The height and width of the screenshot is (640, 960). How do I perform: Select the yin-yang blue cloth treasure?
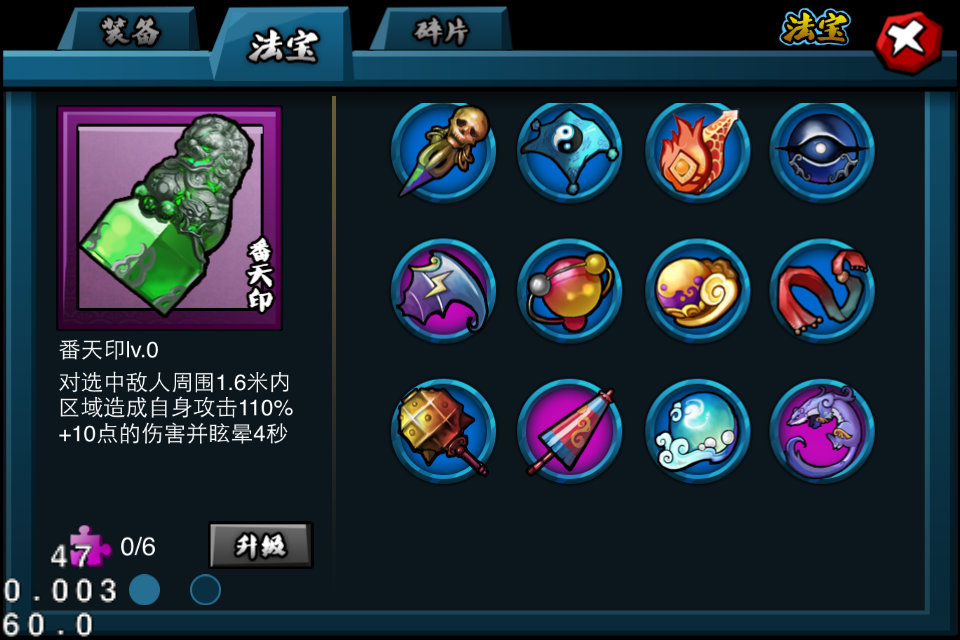click(569, 152)
